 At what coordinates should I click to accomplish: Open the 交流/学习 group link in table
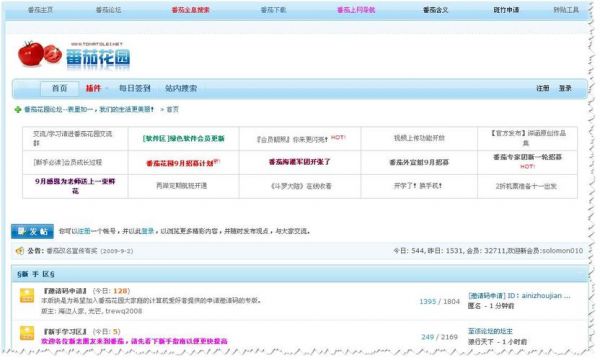(72, 138)
